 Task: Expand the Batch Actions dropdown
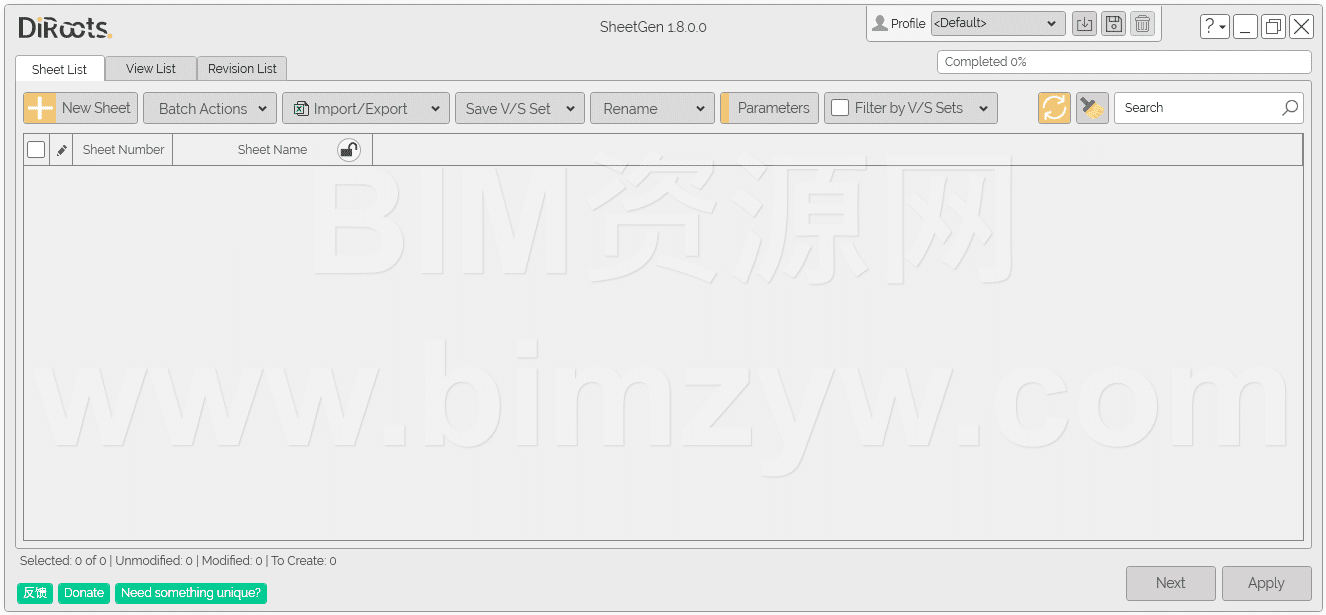point(210,108)
